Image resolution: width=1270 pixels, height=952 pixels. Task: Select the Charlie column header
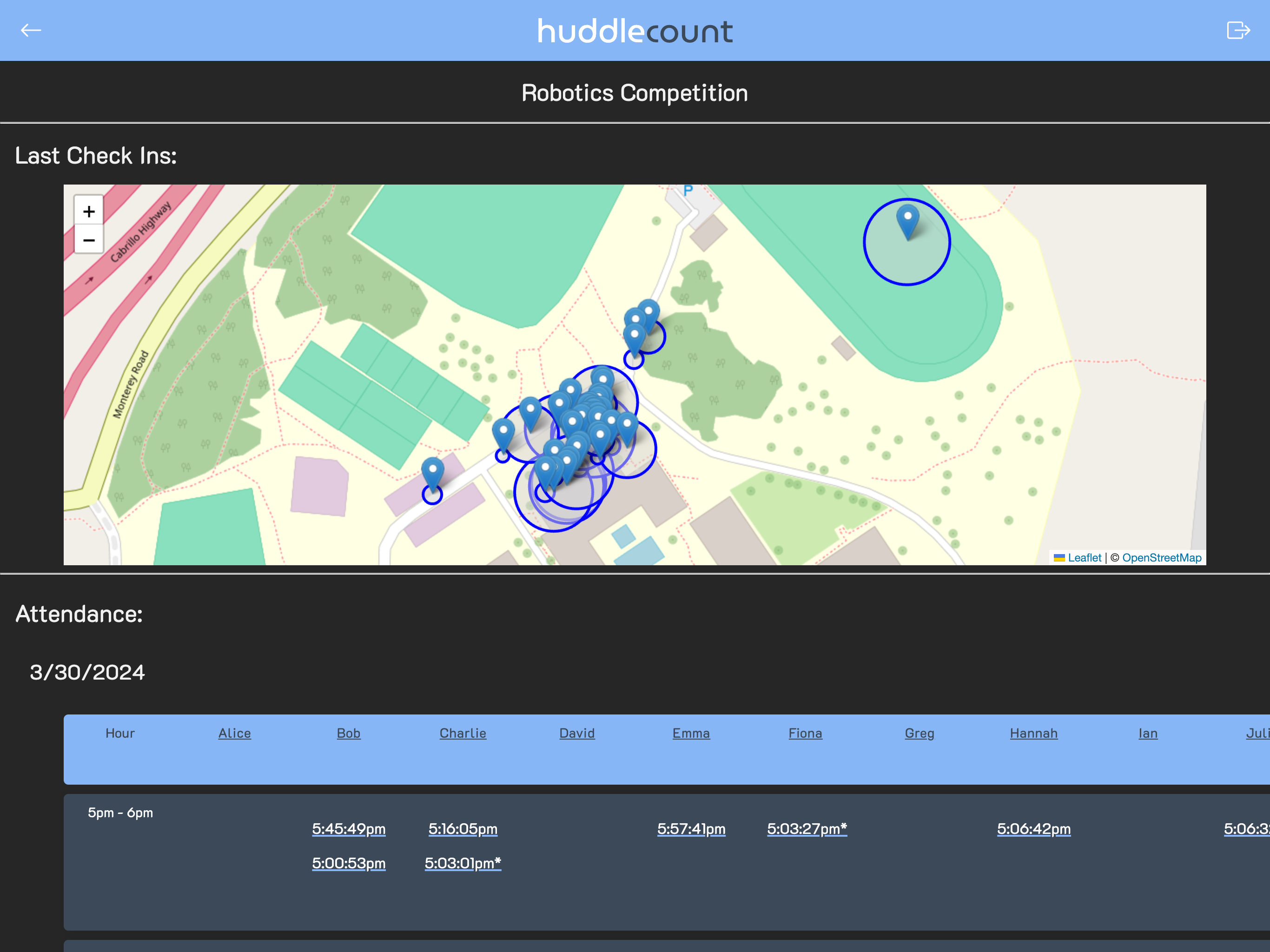pyautogui.click(x=463, y=733)
